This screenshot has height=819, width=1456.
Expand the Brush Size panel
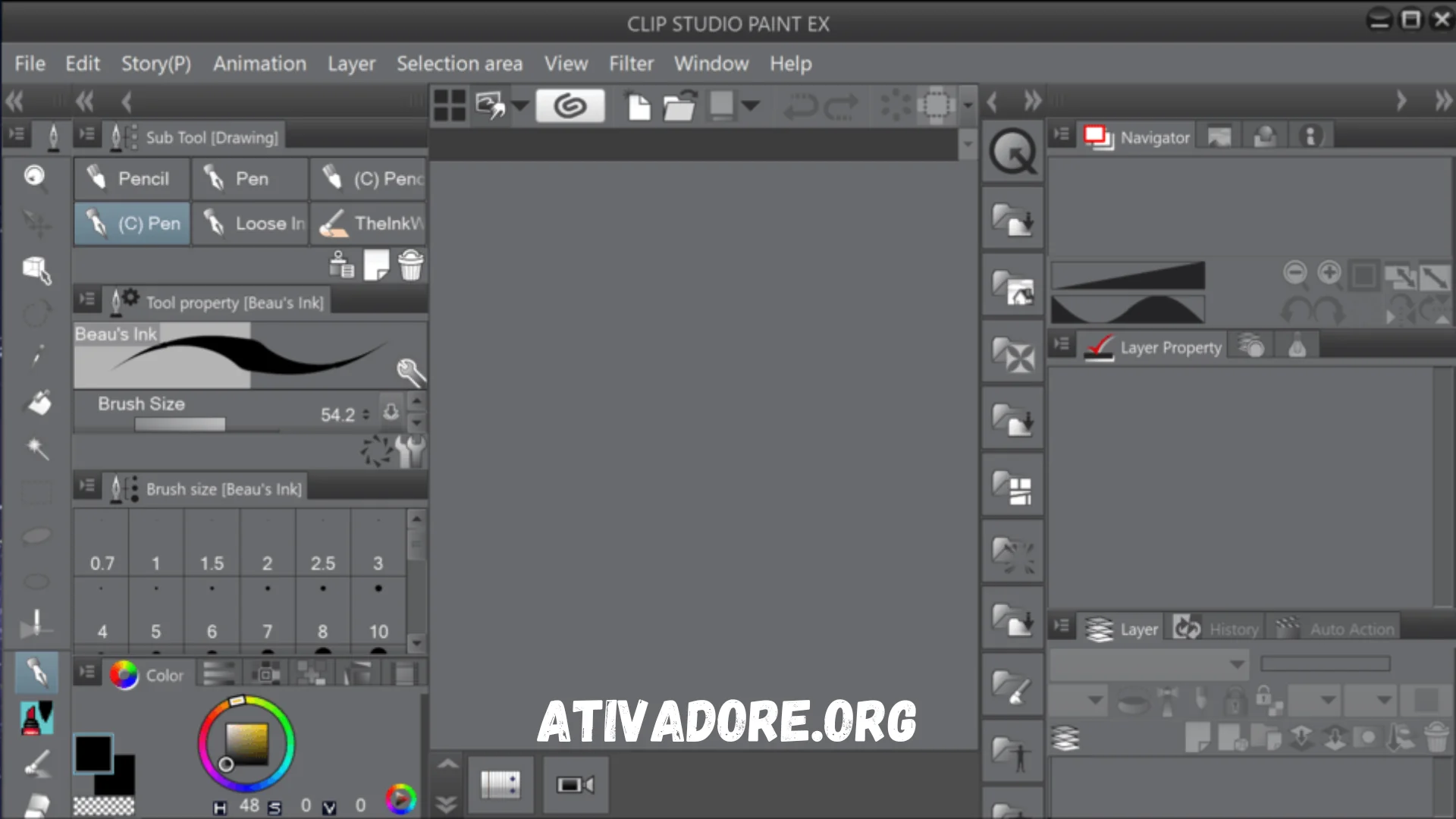87,489
